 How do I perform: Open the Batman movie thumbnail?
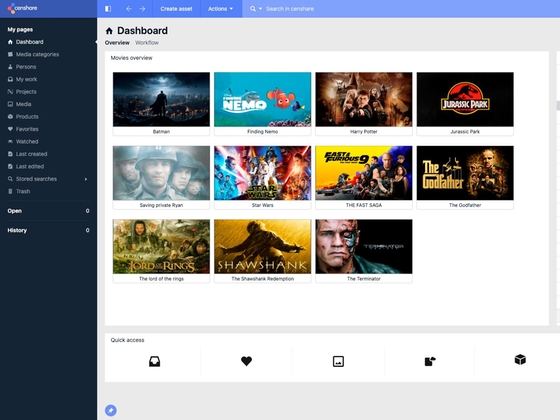click(161, 99)
